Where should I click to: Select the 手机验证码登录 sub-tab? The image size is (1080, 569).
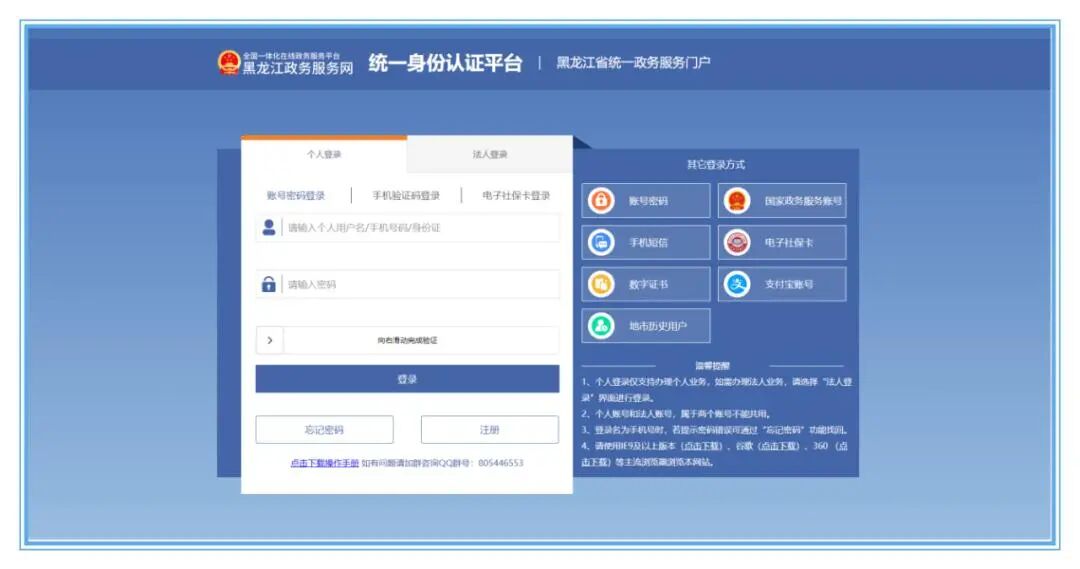(x=406, y=196)
